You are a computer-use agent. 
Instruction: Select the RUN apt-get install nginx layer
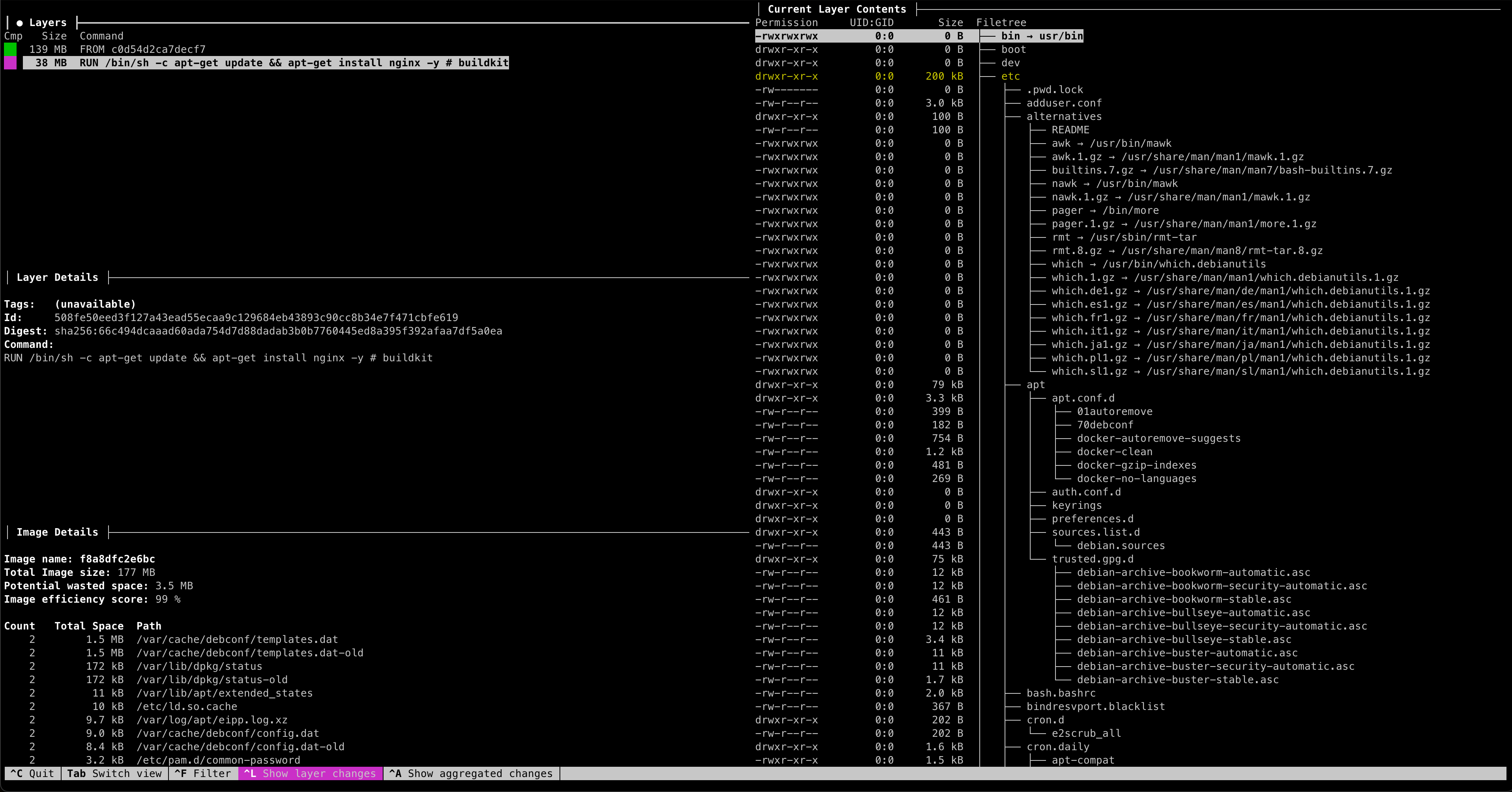pyautogui.click(x=265, y=63)
